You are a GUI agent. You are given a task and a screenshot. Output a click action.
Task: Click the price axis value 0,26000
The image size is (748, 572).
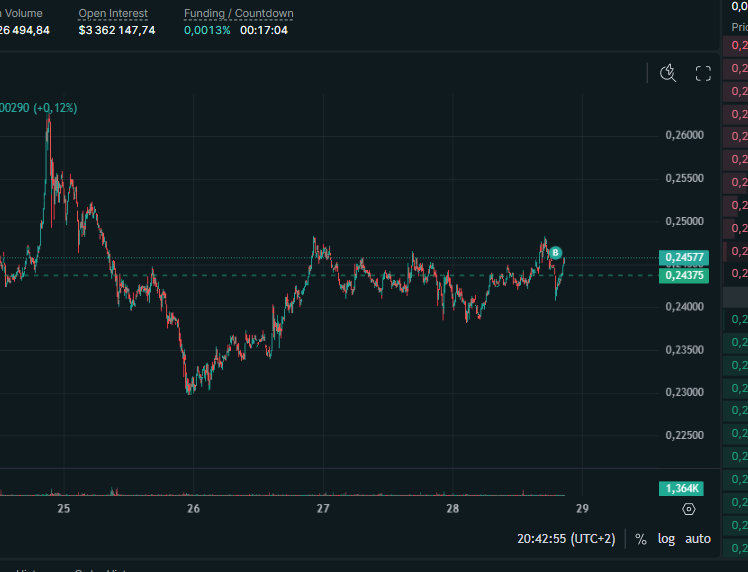click(685, 135)
